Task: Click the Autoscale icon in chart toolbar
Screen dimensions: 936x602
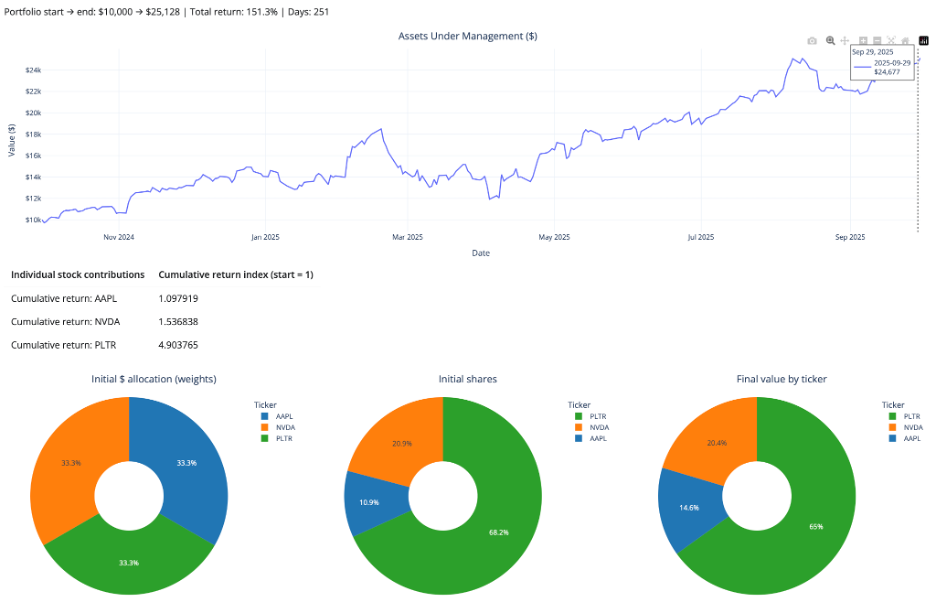Action: click(x=891, y=41)
